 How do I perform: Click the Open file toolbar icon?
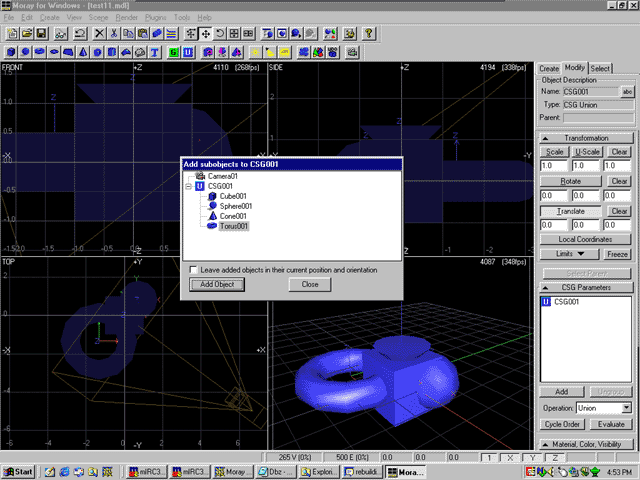[26, 33]
